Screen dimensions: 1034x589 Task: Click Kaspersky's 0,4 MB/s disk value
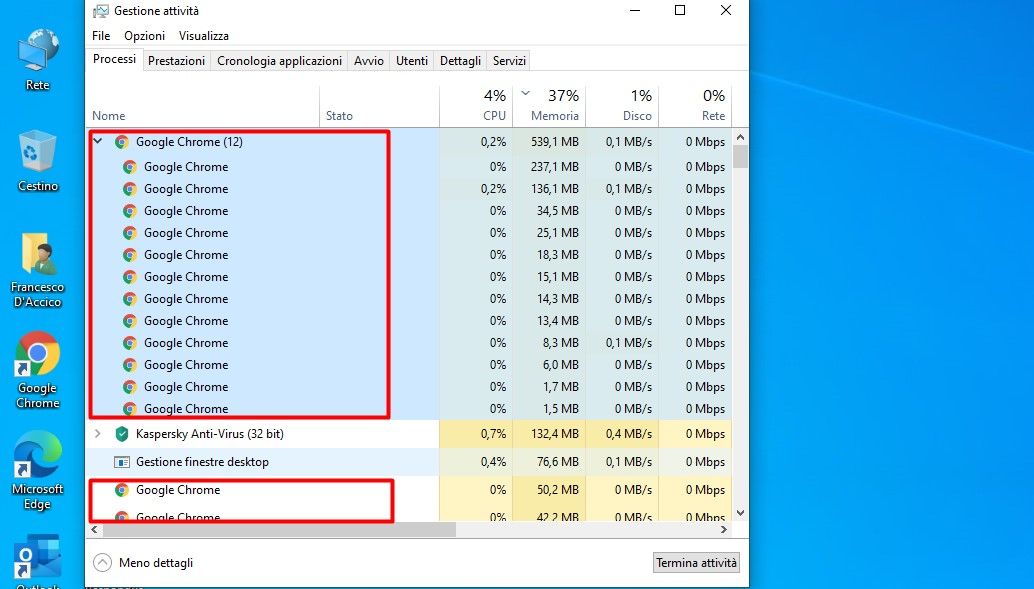pos(628,434)
